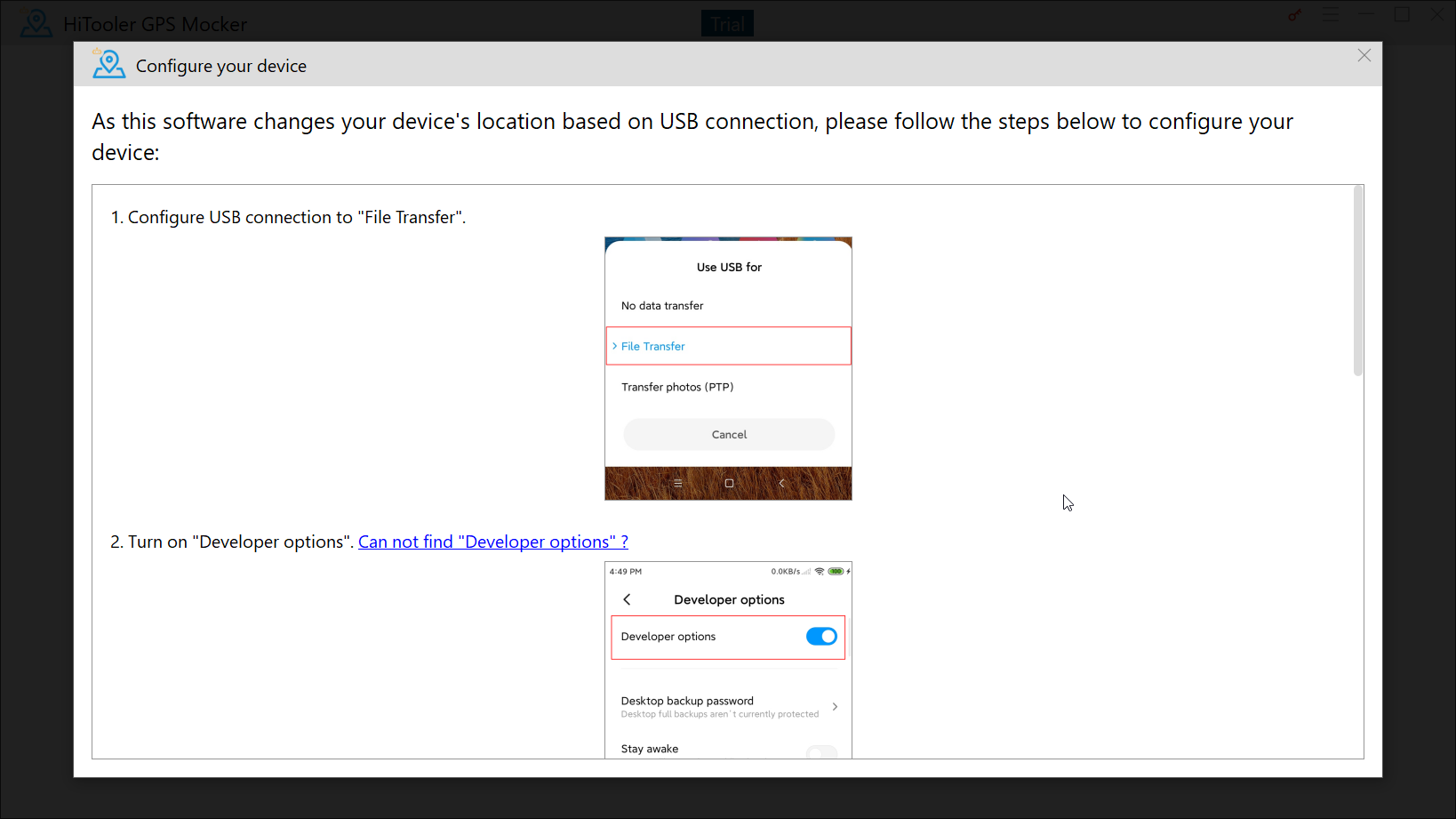
Task: Click the back arrow beside Developer options title
Action: coord(627,599)
